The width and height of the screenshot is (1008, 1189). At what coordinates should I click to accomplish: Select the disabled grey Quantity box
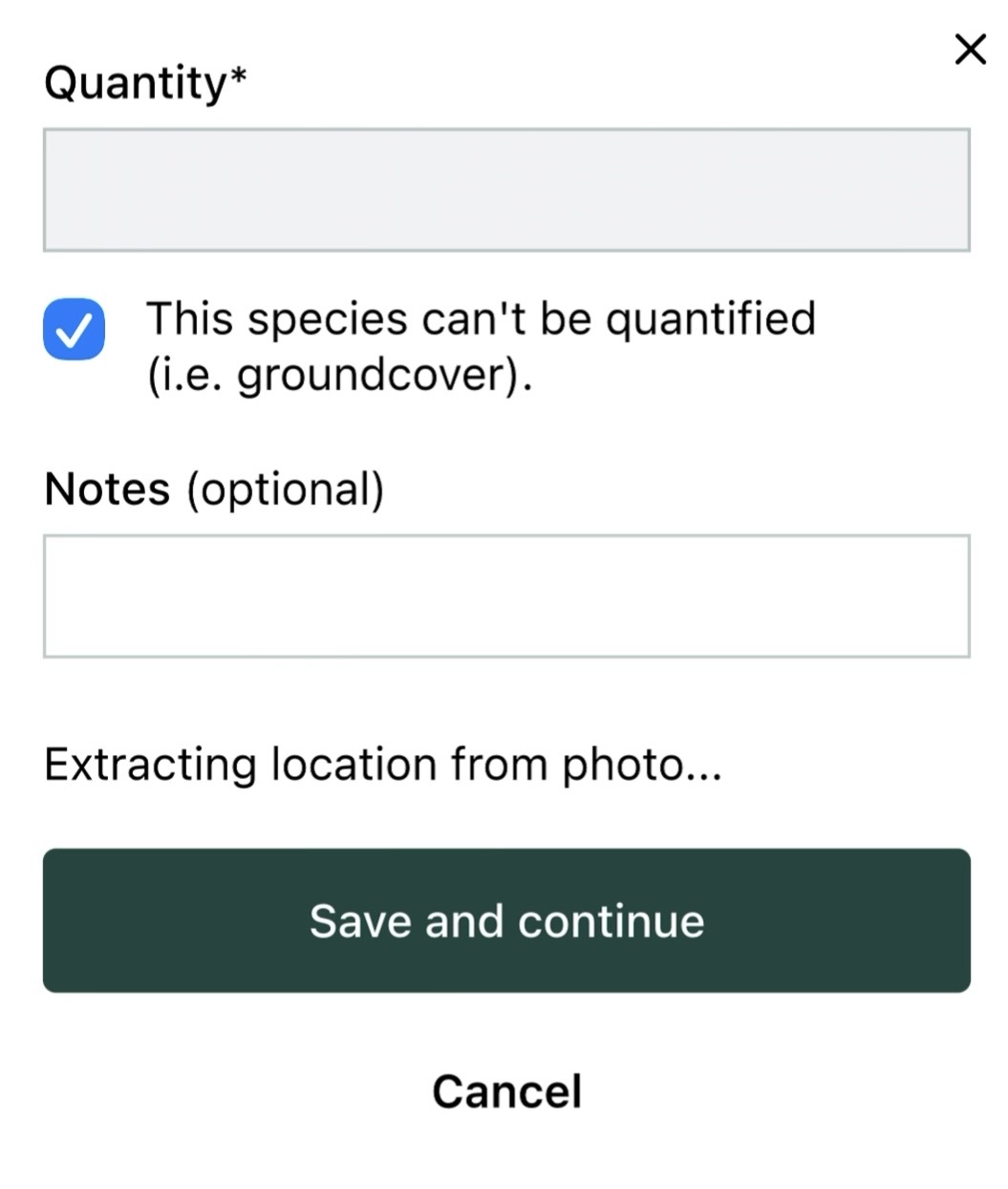click(x=506, y=190)
